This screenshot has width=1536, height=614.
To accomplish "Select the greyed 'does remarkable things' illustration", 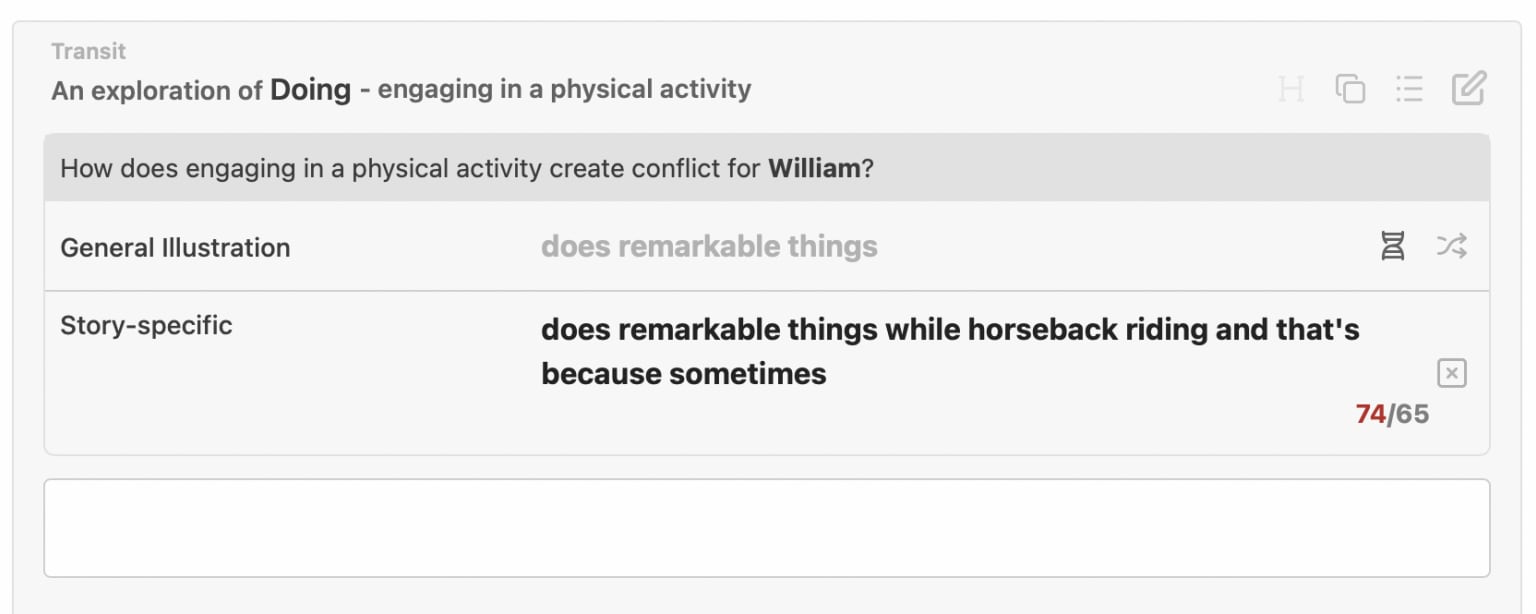I will (x=709, y=247).
